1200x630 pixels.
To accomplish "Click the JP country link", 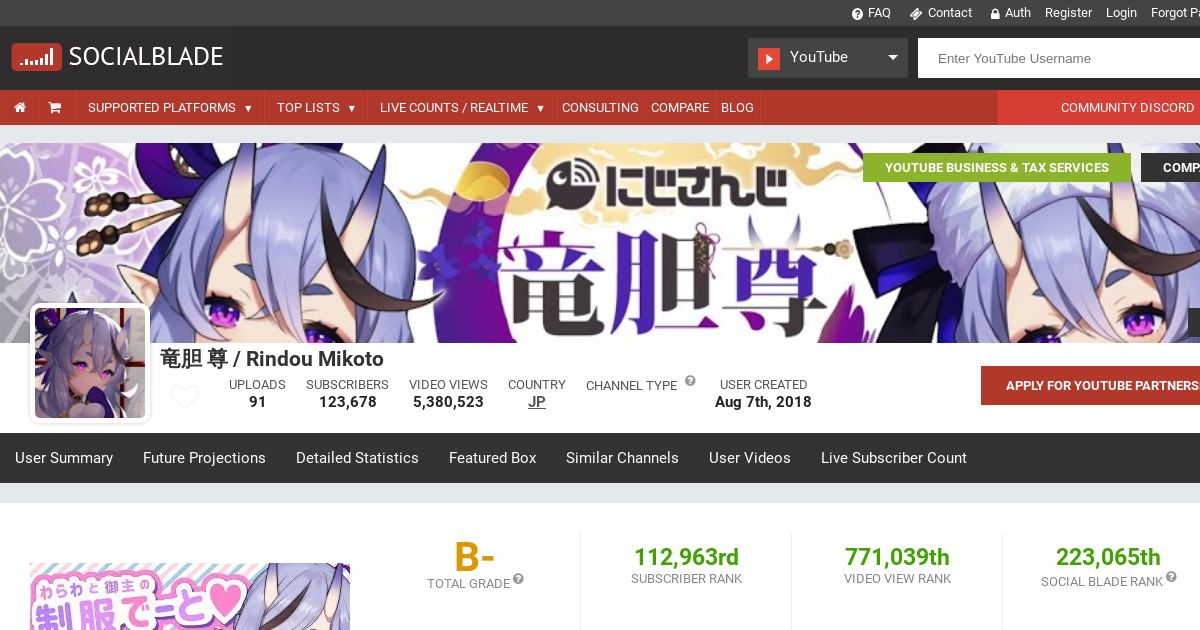I will pyautogui.click(x=537, y=402).
